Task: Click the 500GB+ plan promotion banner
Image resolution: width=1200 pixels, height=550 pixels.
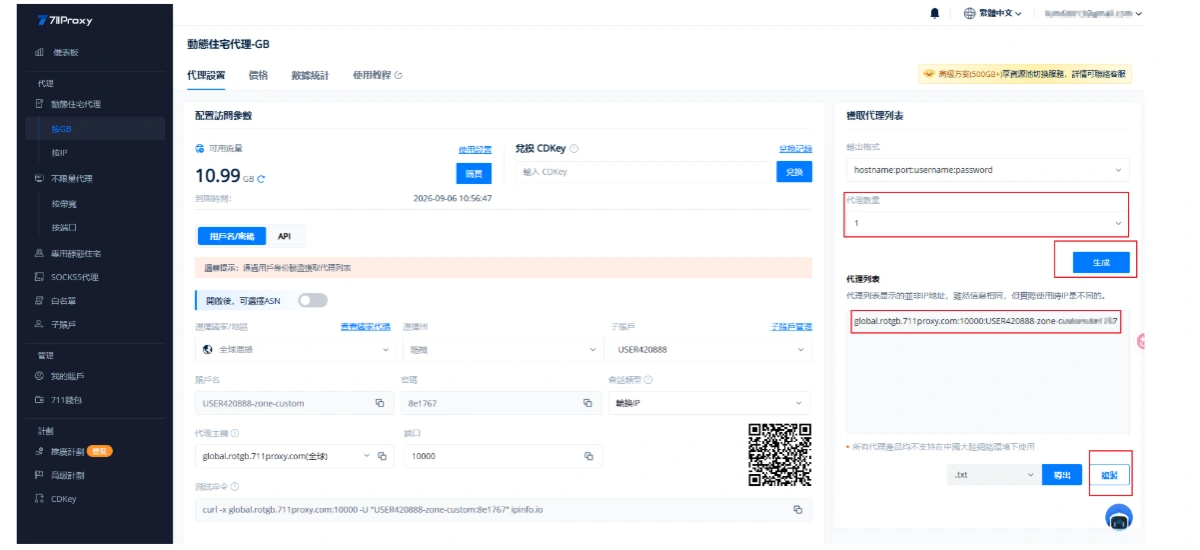Action: tap(1025, 74)
